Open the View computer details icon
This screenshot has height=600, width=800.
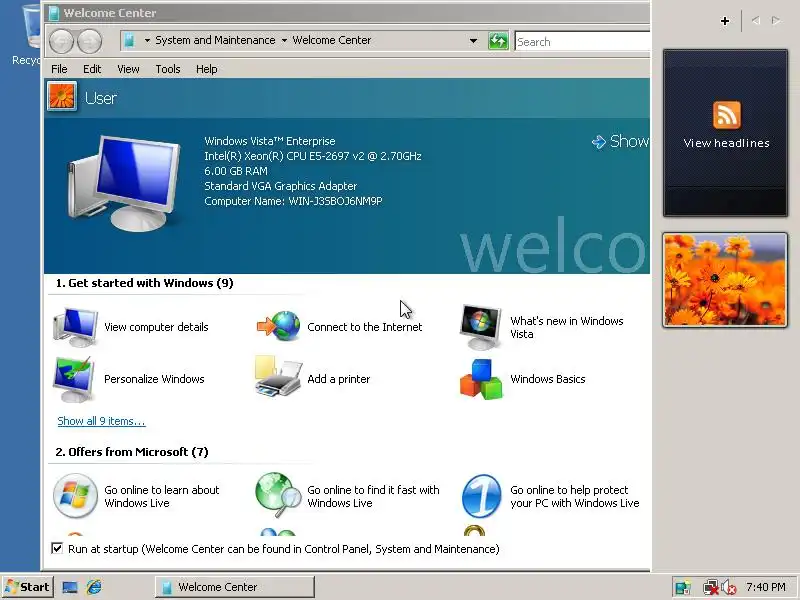[x=75, y=327]
